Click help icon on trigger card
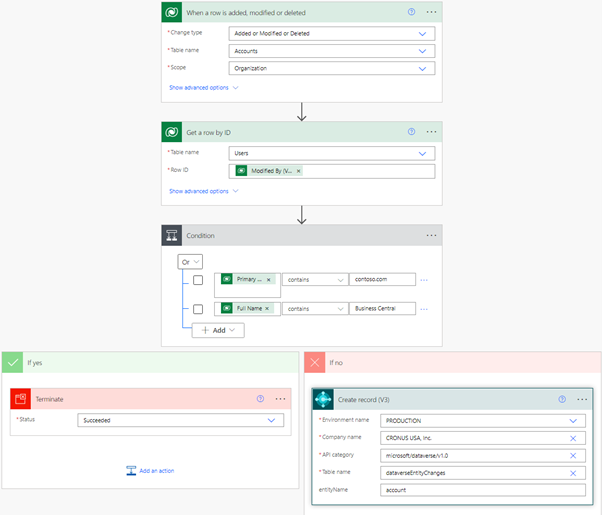The width and height of the screenshot is (602, 515). click(411, 12)
